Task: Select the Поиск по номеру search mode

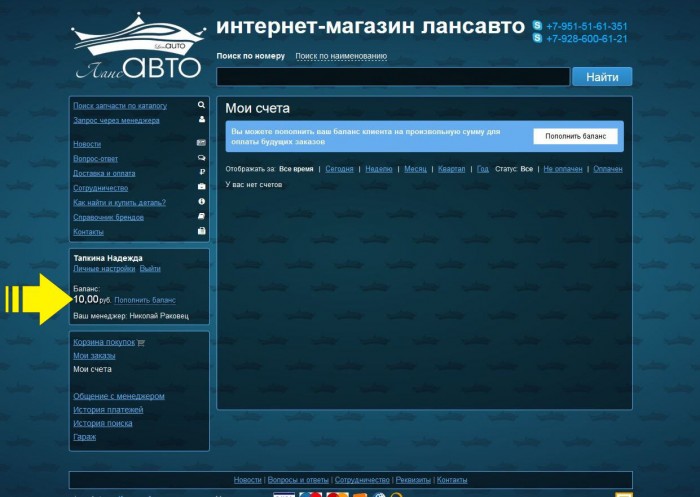Action: coord(250,56)
